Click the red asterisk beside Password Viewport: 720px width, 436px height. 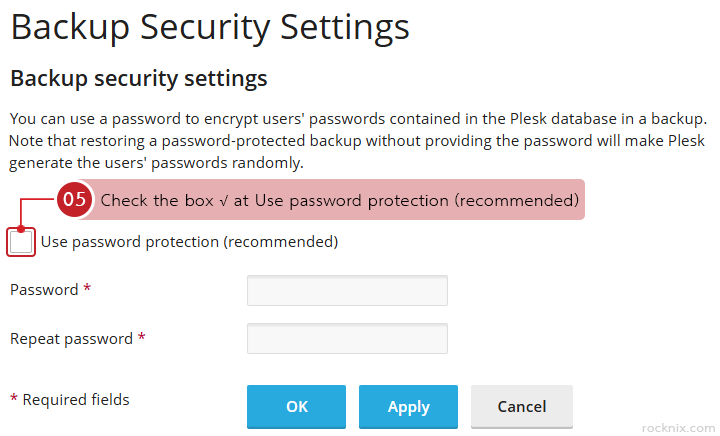[87, 290]
